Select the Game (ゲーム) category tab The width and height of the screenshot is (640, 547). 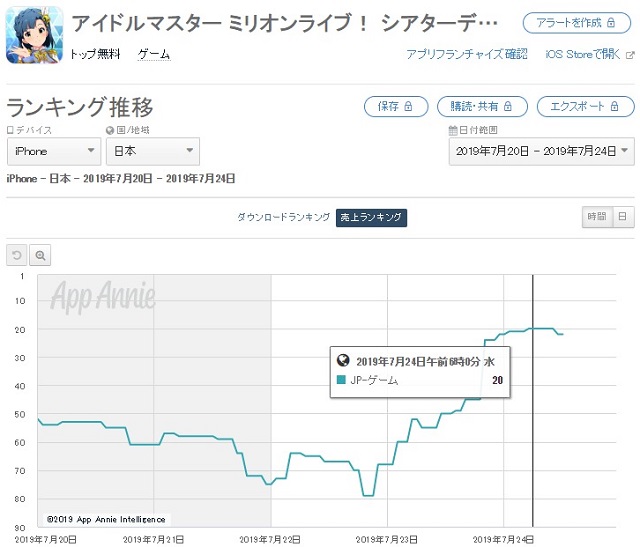(153, 54)
